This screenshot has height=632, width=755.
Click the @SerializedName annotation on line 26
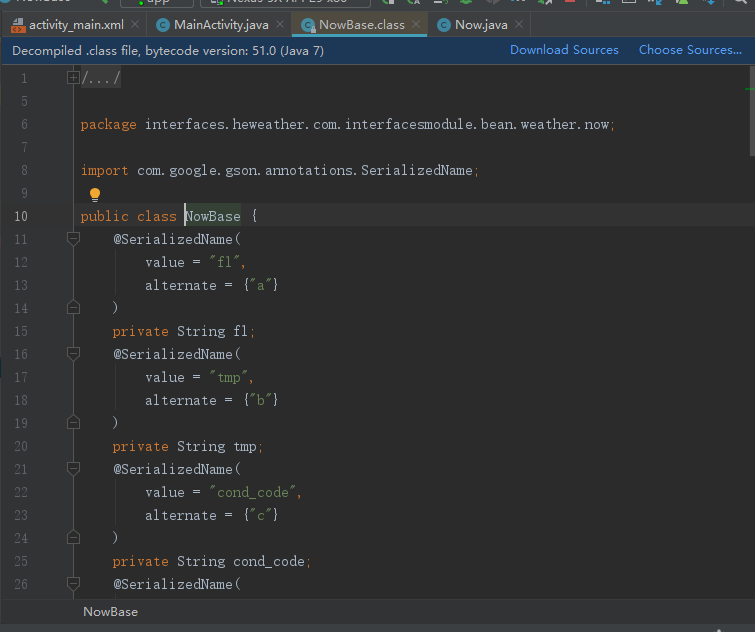(176, 584)
